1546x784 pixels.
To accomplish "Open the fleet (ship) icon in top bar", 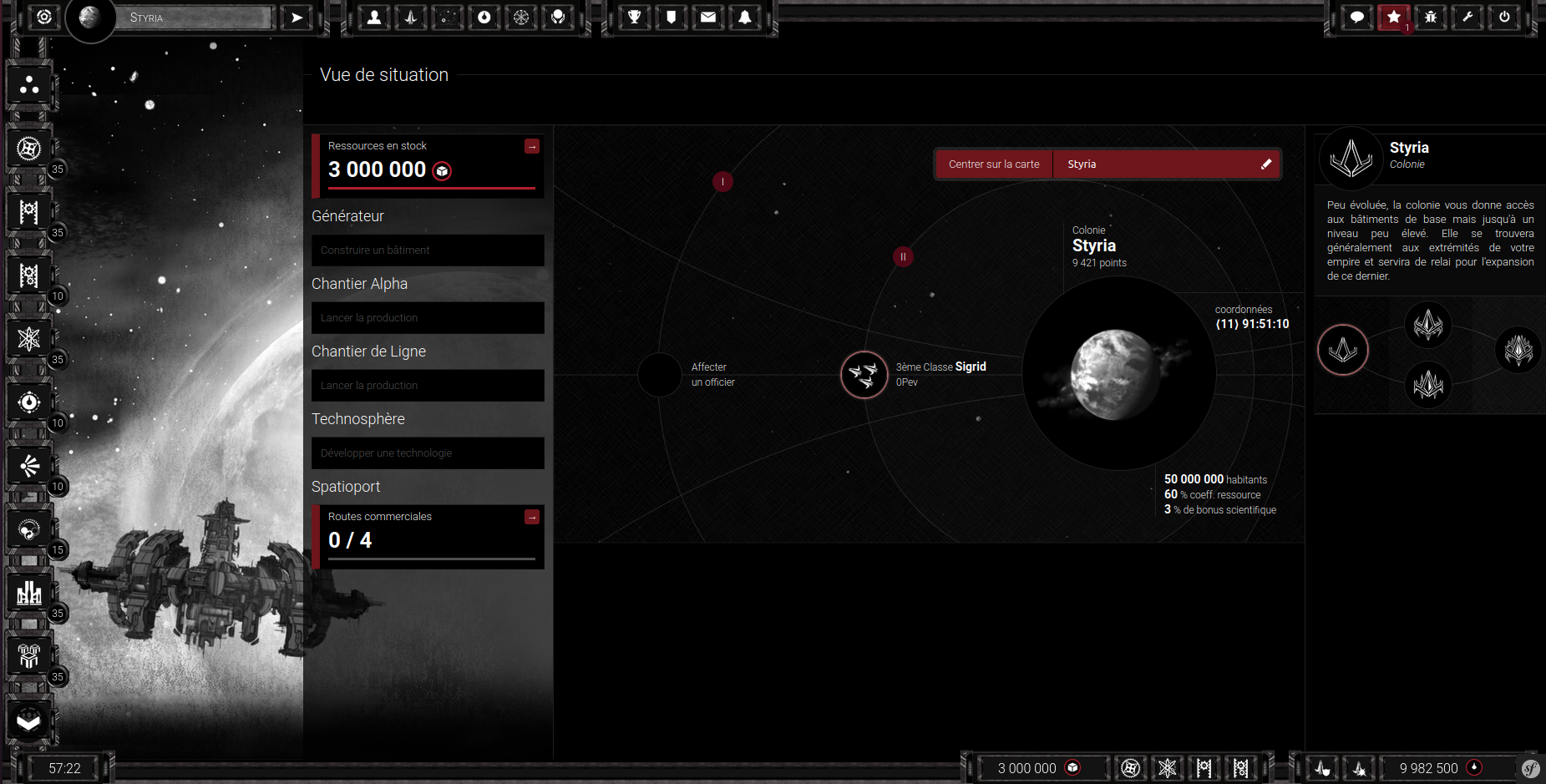I will [x=411, y=18].
